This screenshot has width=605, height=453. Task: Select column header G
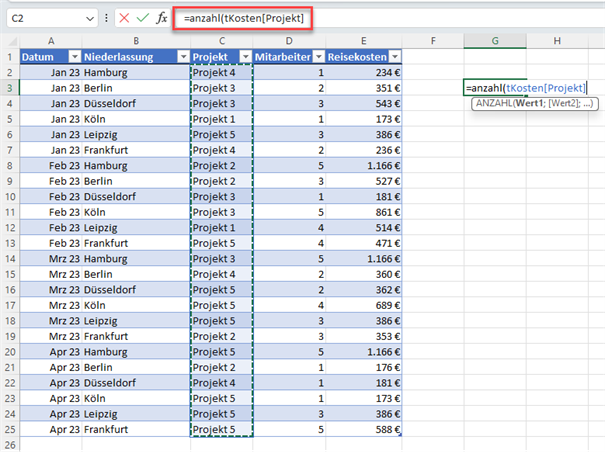point(495,40)
